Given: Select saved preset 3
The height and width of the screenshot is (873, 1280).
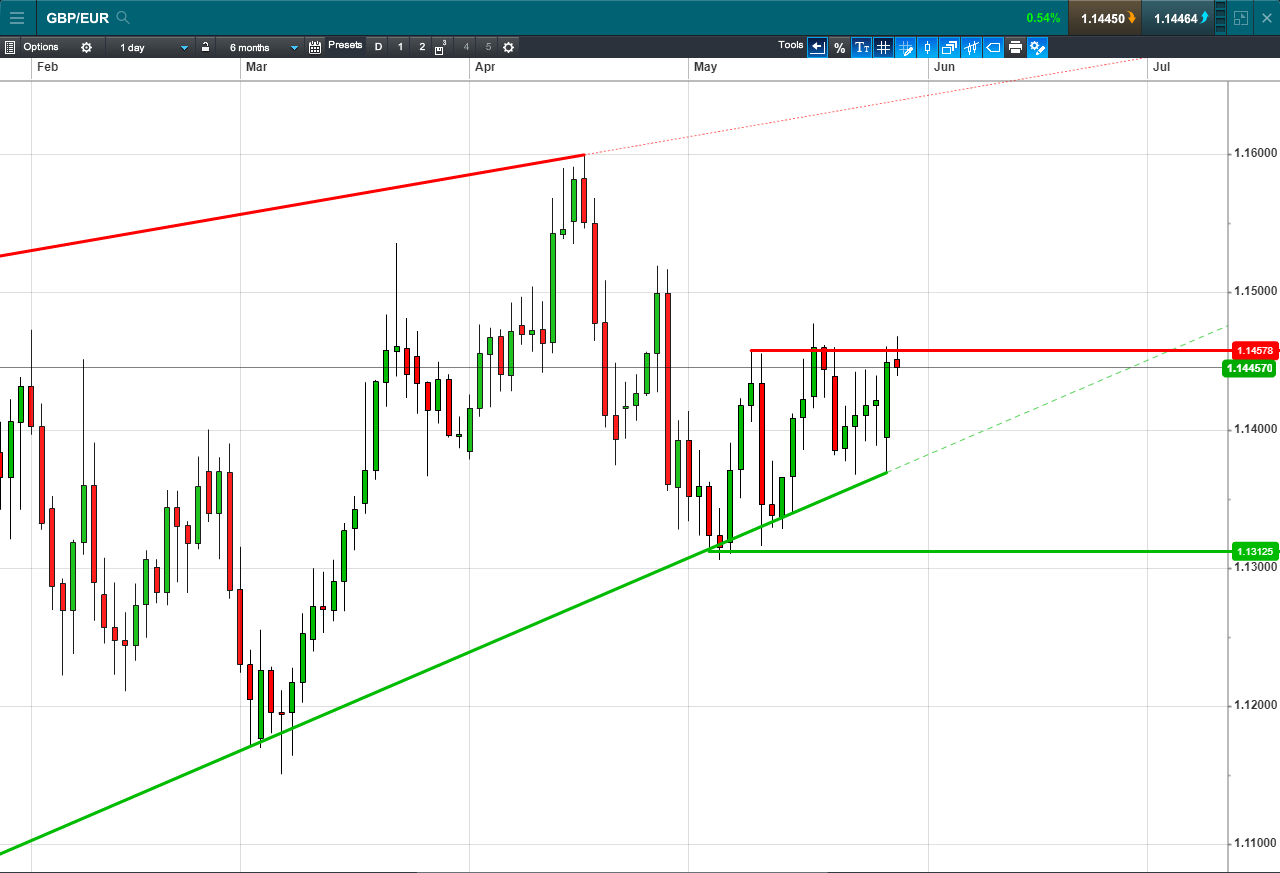Looking at the screenshot, I should click(442, 47).
